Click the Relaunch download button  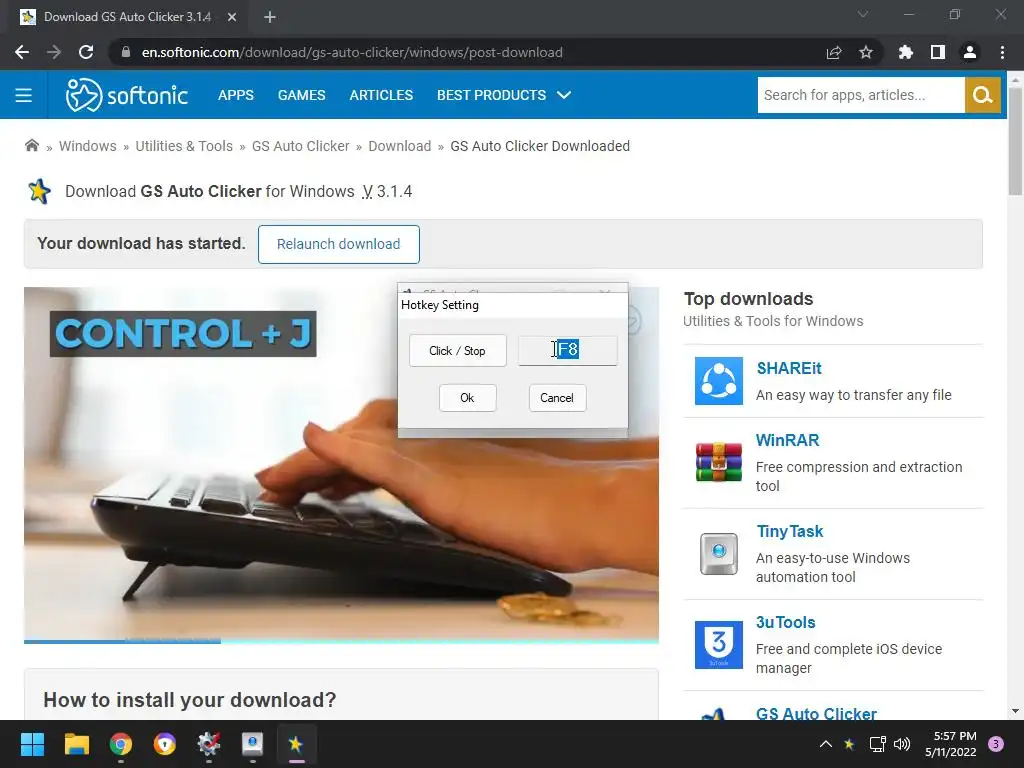coord(338,244)
